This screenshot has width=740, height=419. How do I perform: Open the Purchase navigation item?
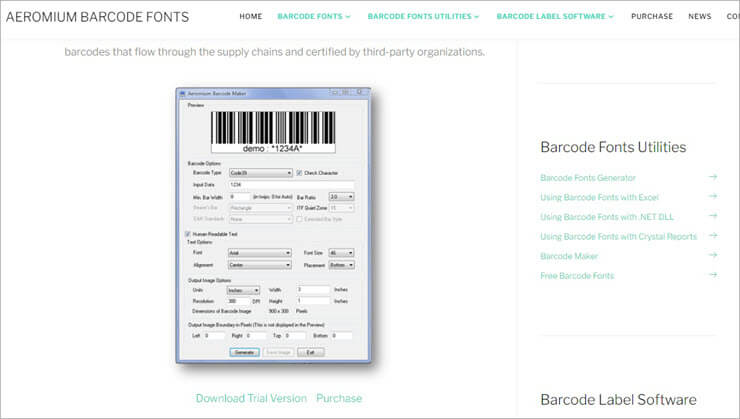click(x=652, y=16)
